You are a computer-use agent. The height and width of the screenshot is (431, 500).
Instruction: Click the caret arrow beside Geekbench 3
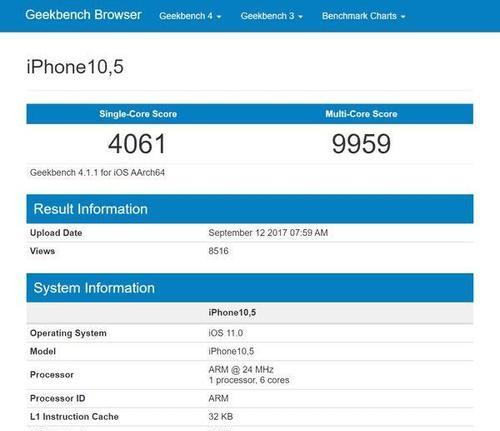pyautogui.click(x=300, y=17)
